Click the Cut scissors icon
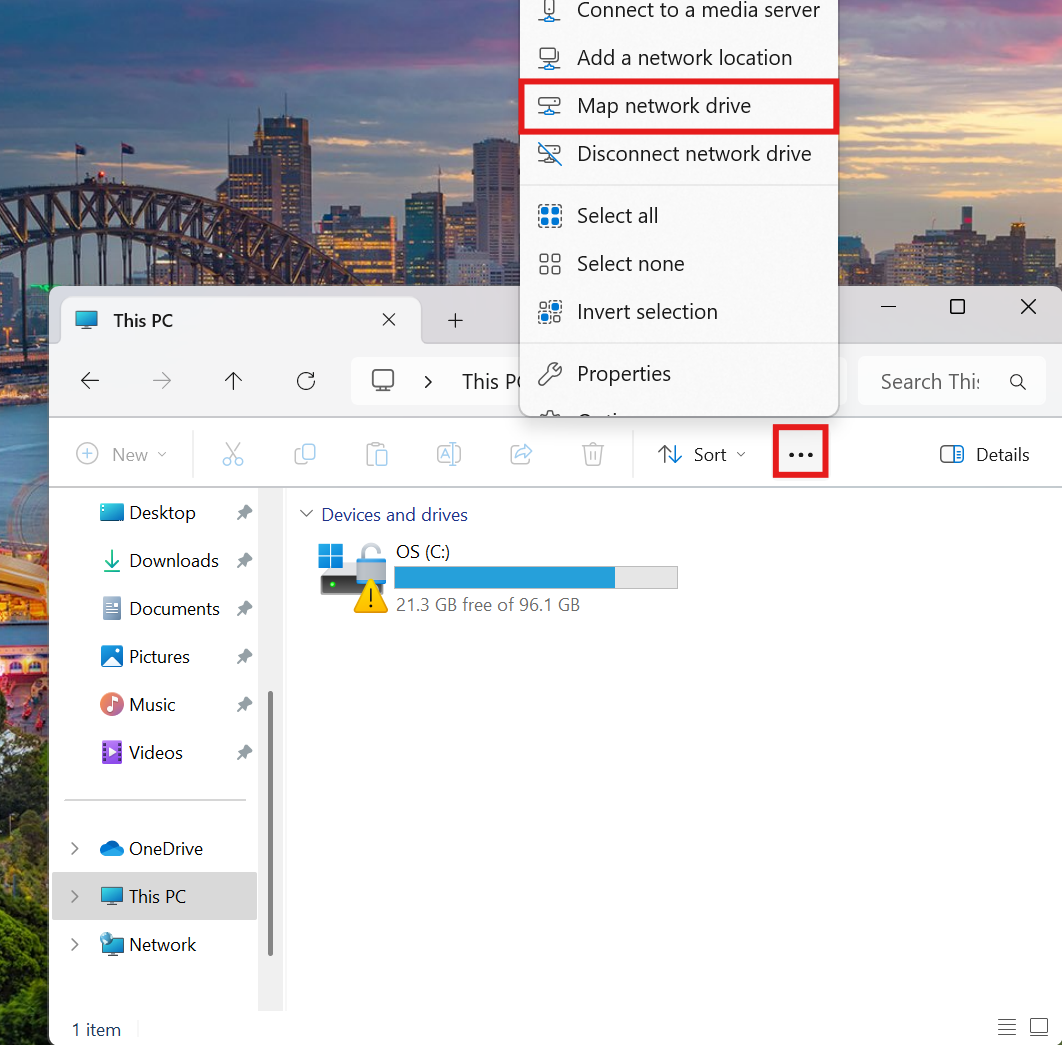1062x1045 pixels. click(x=233, y=454)
